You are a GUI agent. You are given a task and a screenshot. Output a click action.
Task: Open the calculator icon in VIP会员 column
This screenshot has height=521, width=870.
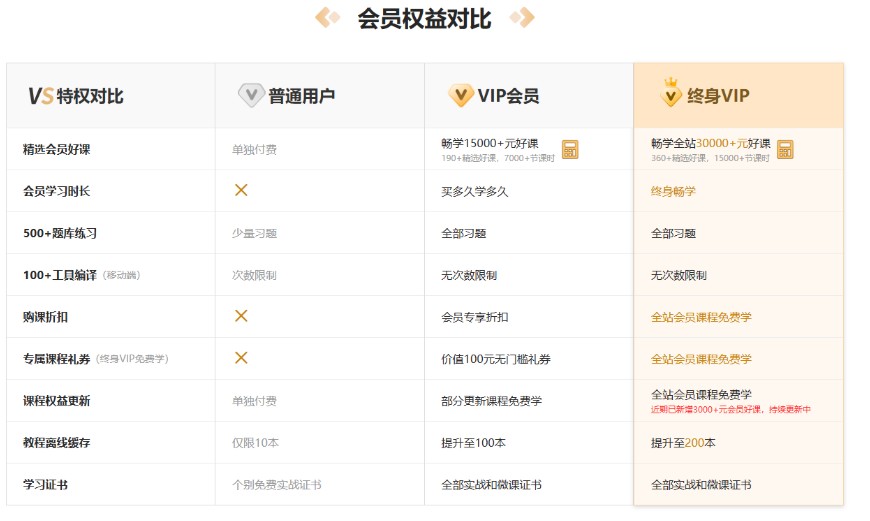pos(570,150)
